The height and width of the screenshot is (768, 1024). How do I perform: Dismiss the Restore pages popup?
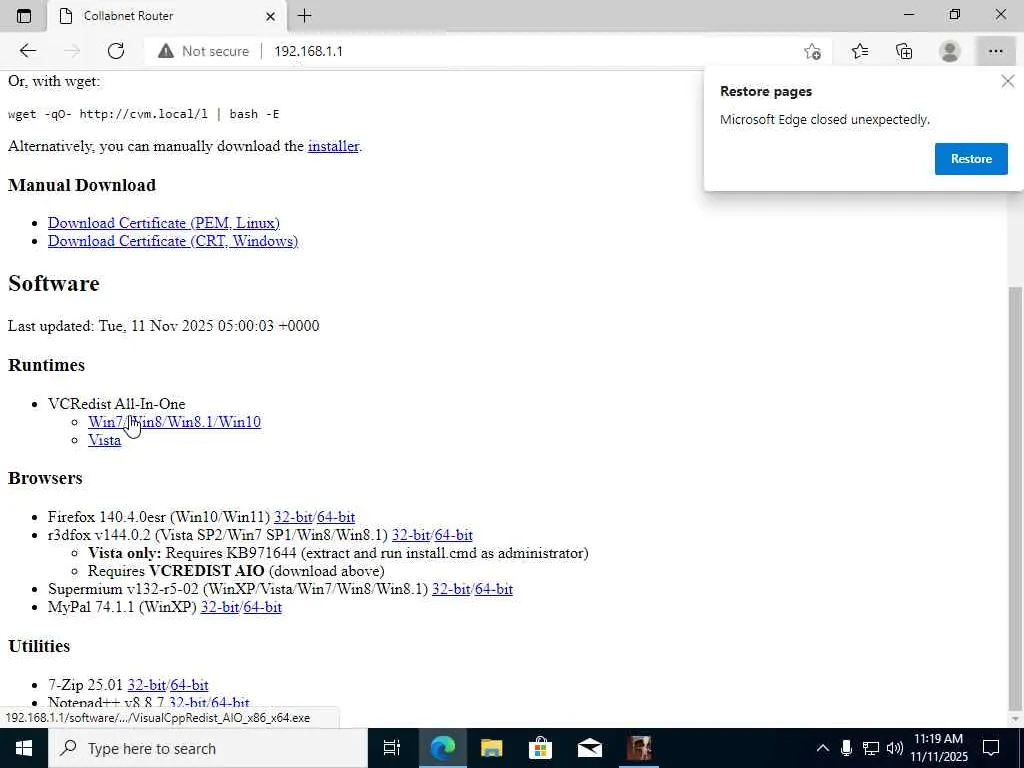1008,81
